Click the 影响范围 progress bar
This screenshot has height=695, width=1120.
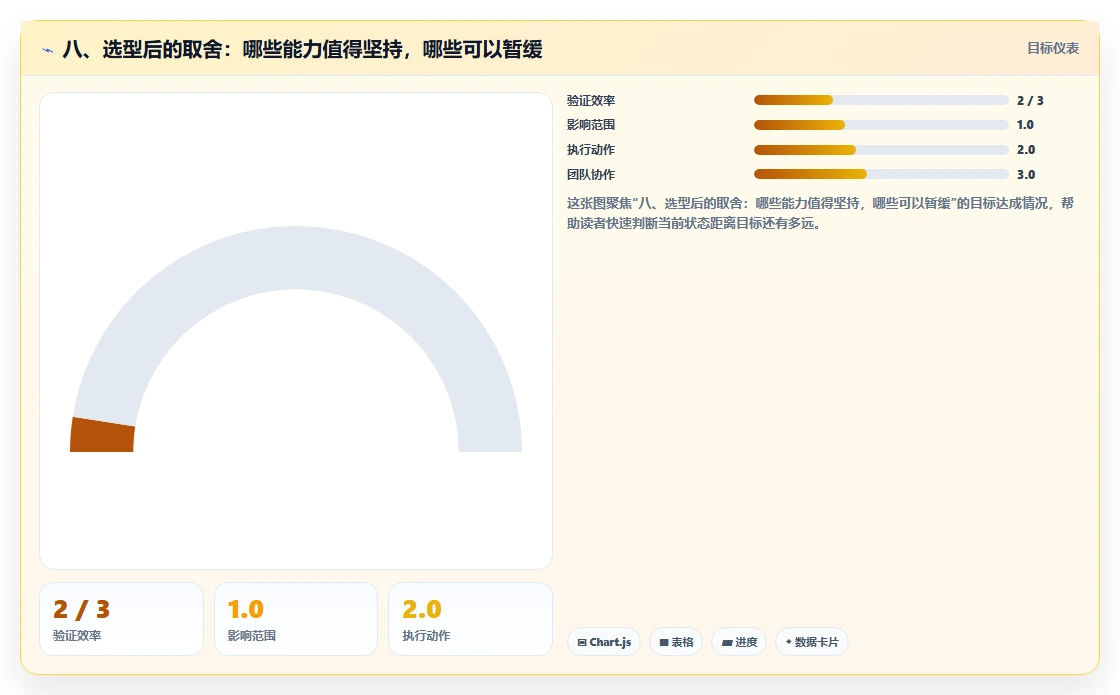[x=881, y=125]
